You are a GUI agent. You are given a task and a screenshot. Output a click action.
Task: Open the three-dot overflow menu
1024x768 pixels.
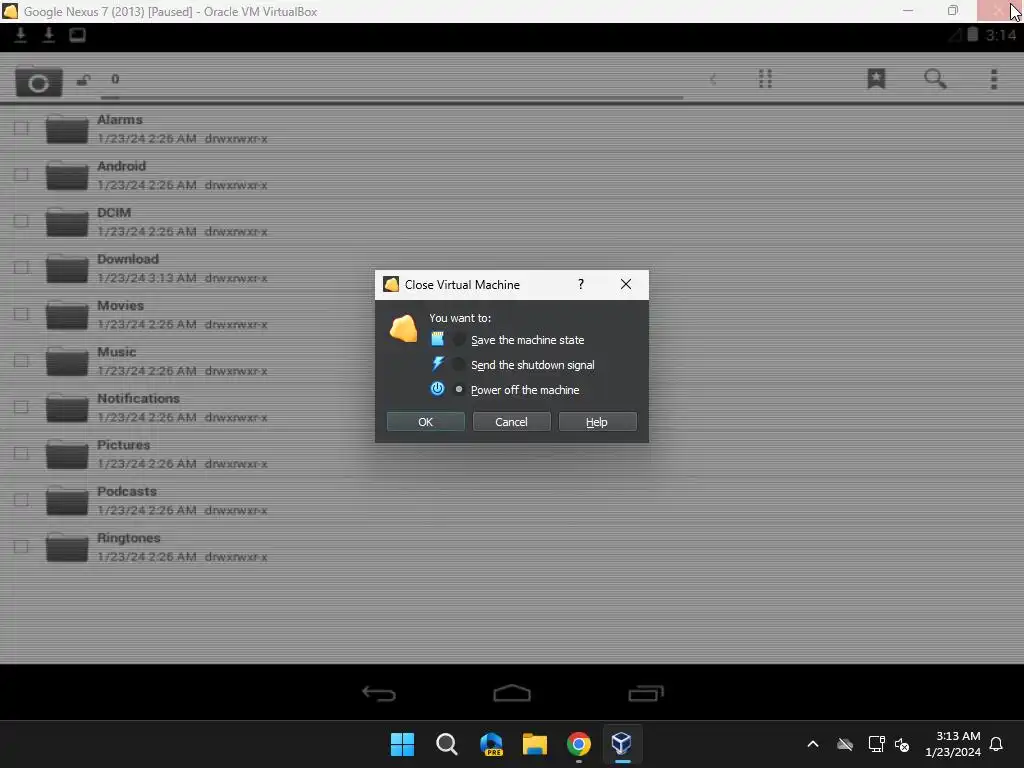click(994, 79)
